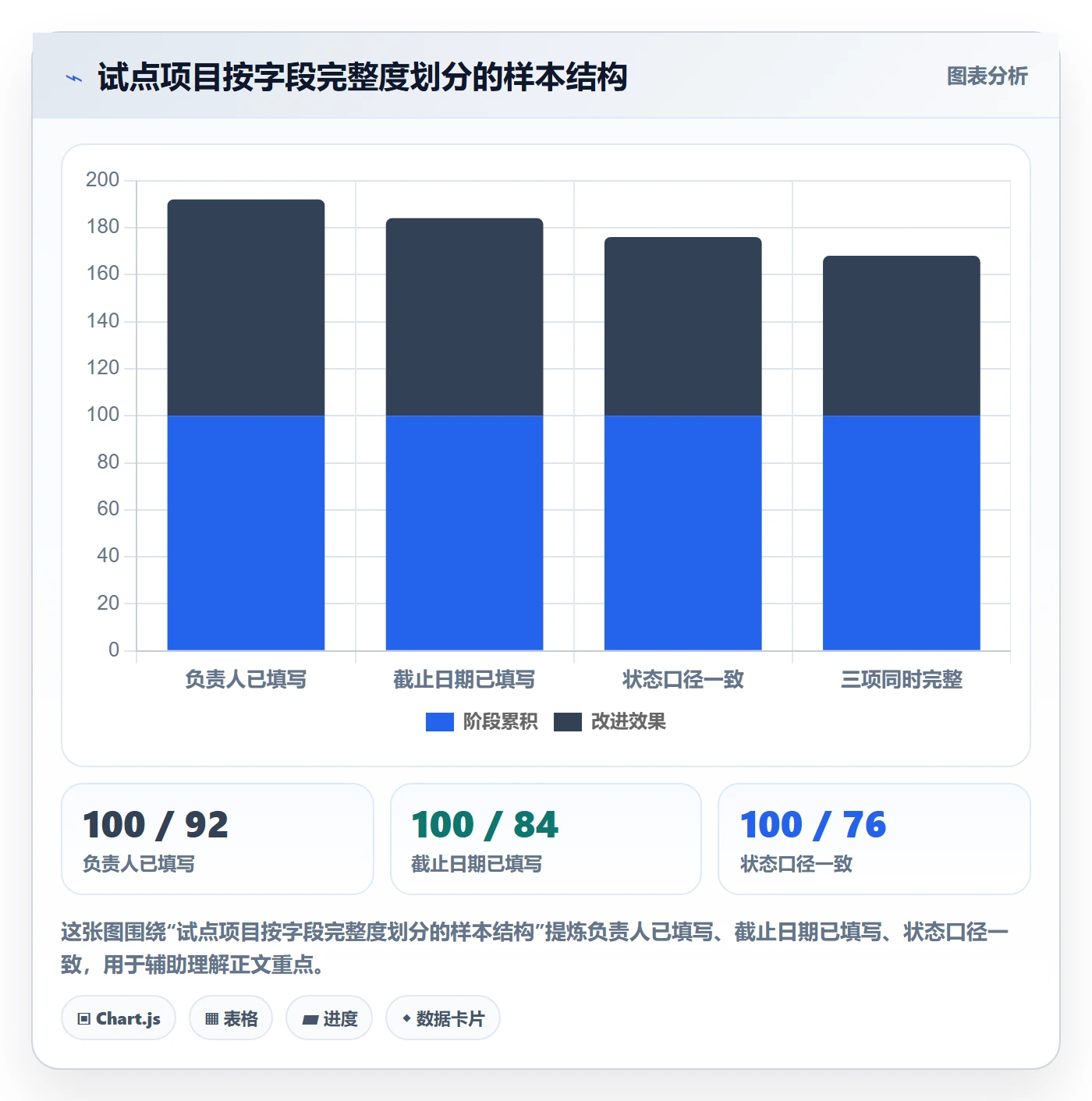This screenshot has width=1092, height=1101.
Task: Click the 数据卡片 tag diamond icon
Action: point(406,1018)
